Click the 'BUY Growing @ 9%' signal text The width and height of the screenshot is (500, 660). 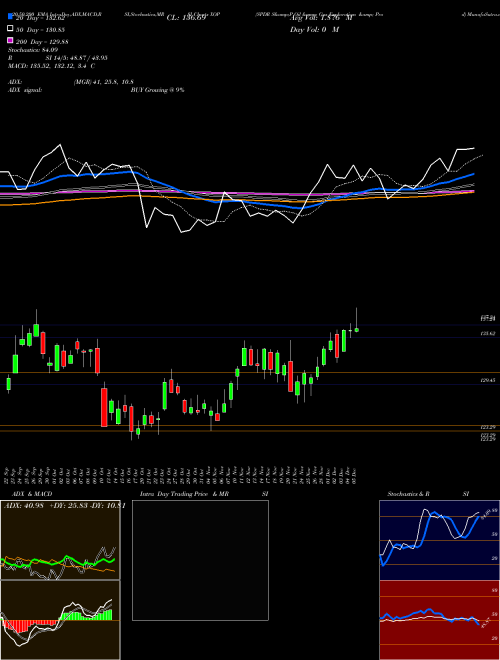pyautogui.click(x=157, y=90)
